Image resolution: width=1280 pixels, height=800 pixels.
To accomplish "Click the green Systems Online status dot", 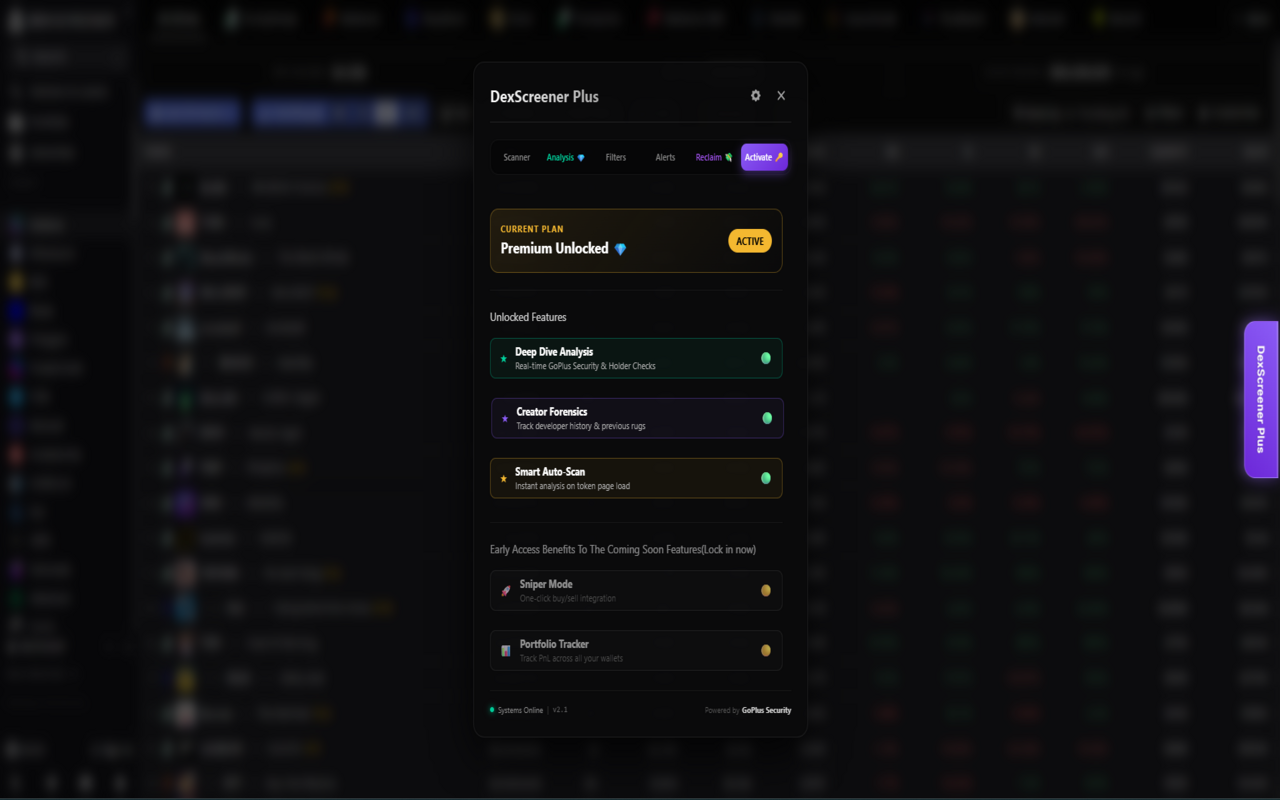I will tap(492, 710).
